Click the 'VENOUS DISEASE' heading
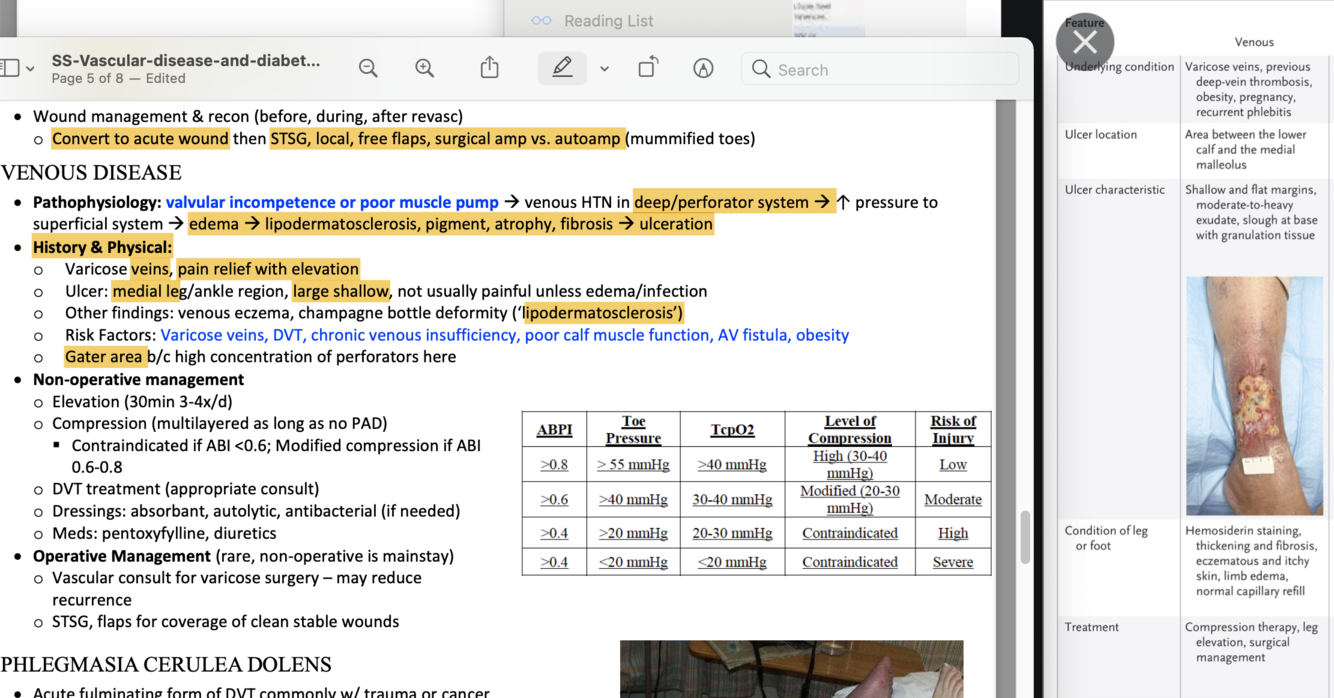Screen dimensions: 1334x698 (x=91, y=172)
